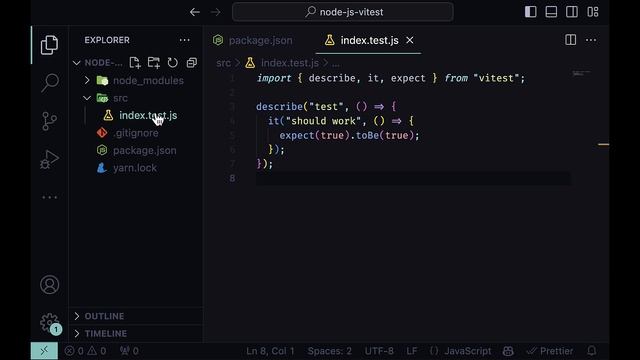Open the yarn.lock file

(x=136, y=168)
